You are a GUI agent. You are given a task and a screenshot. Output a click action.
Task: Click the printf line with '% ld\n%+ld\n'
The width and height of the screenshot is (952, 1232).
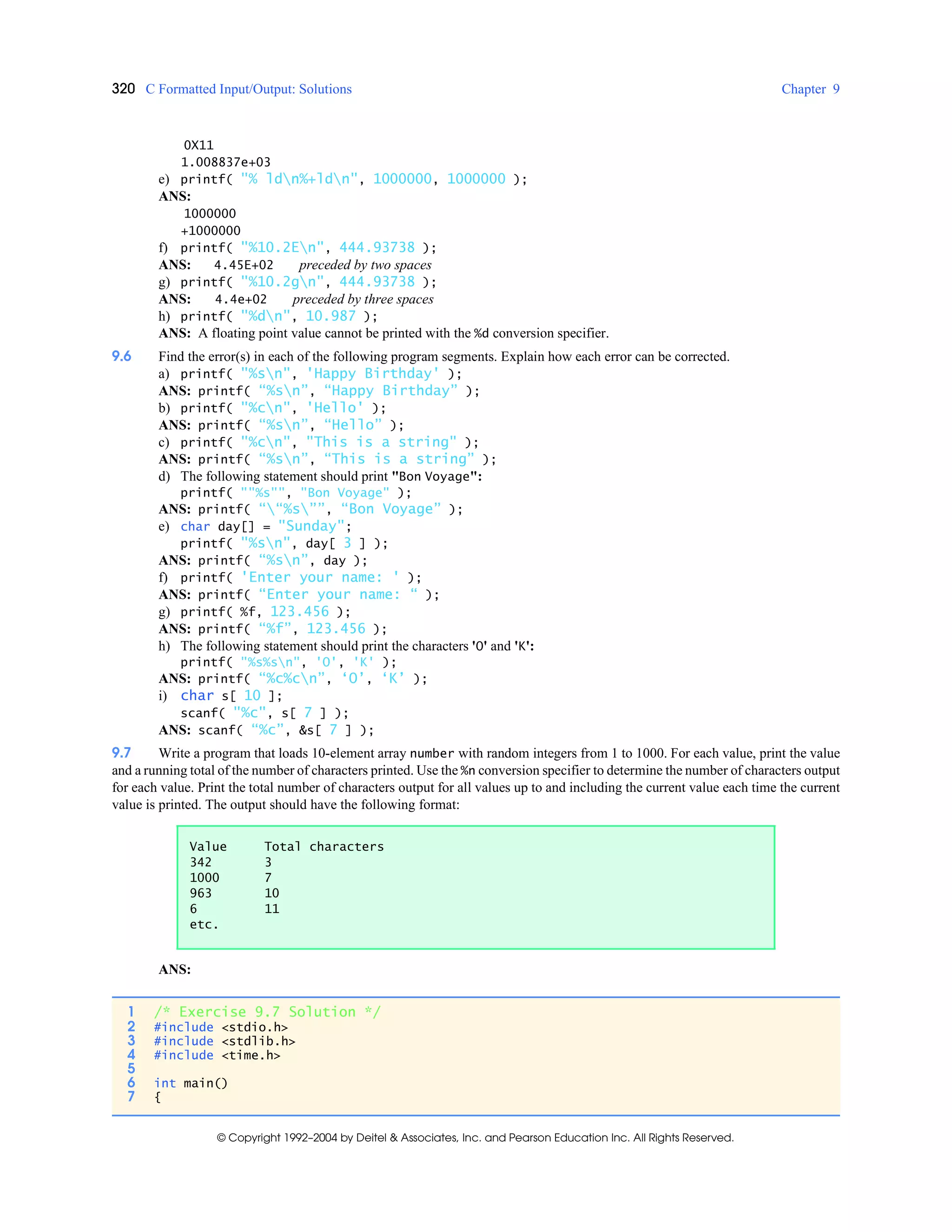click(x=354, y=179)
